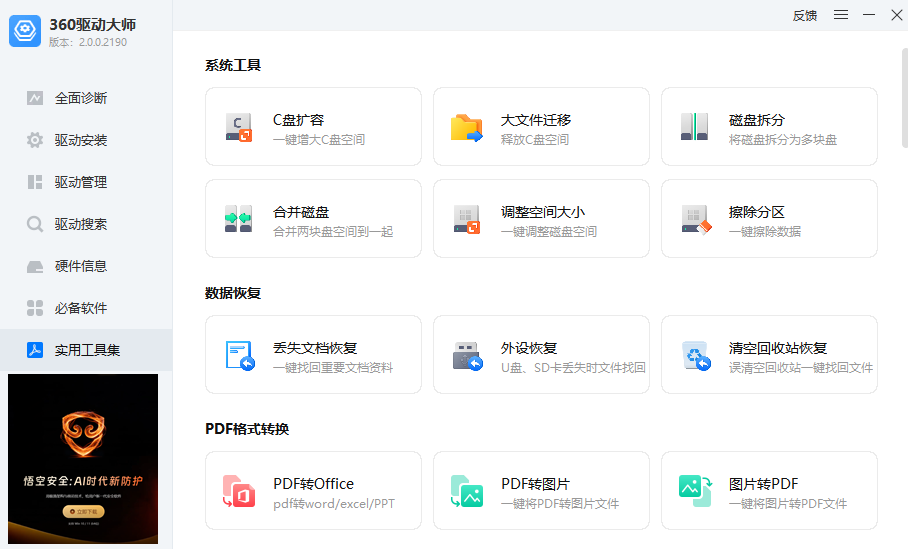Click the 悟空安全 advertisement banner
Screen dimensions: 908x549
83,459
